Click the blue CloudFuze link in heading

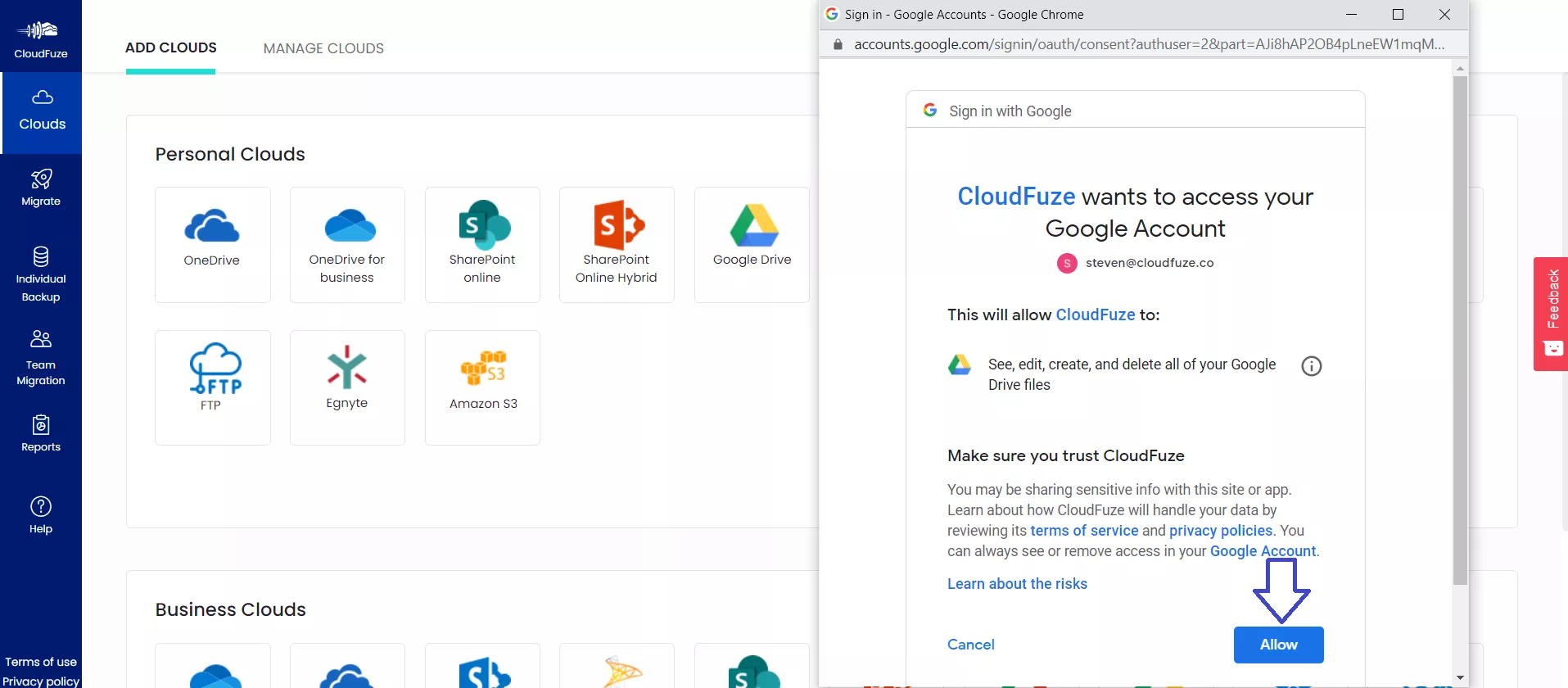coord(1016,197)
